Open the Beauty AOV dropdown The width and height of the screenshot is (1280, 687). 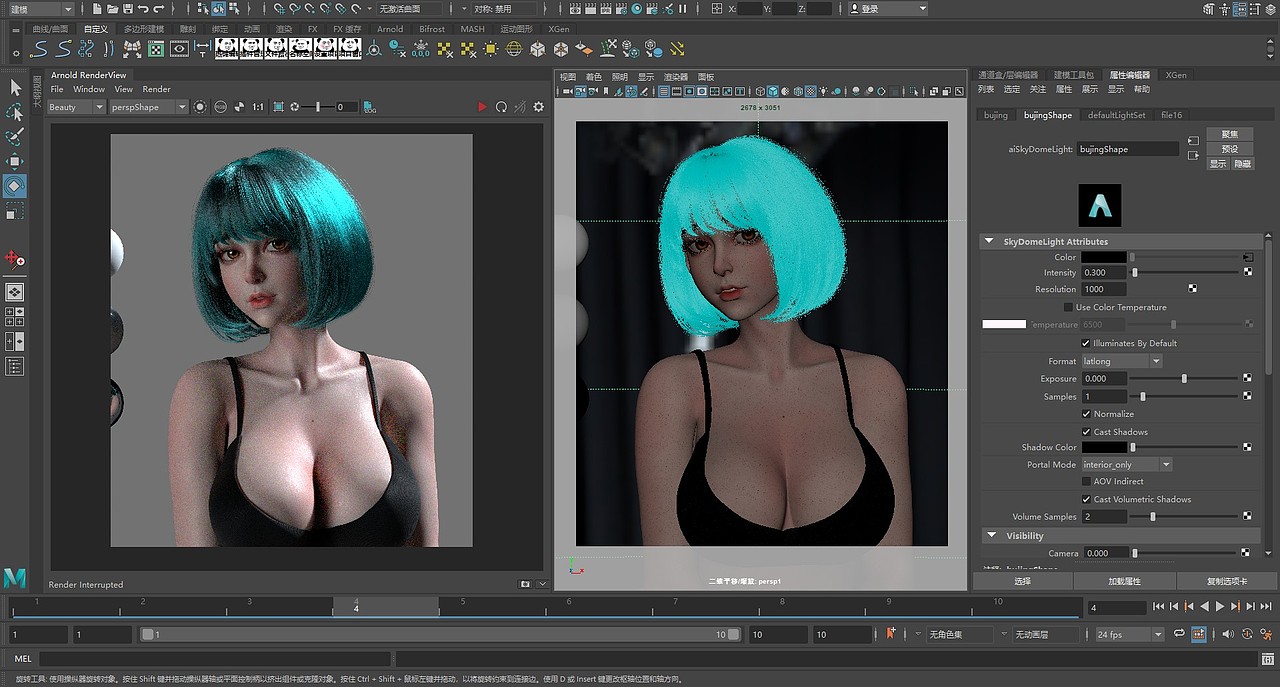tap(76, 107)
